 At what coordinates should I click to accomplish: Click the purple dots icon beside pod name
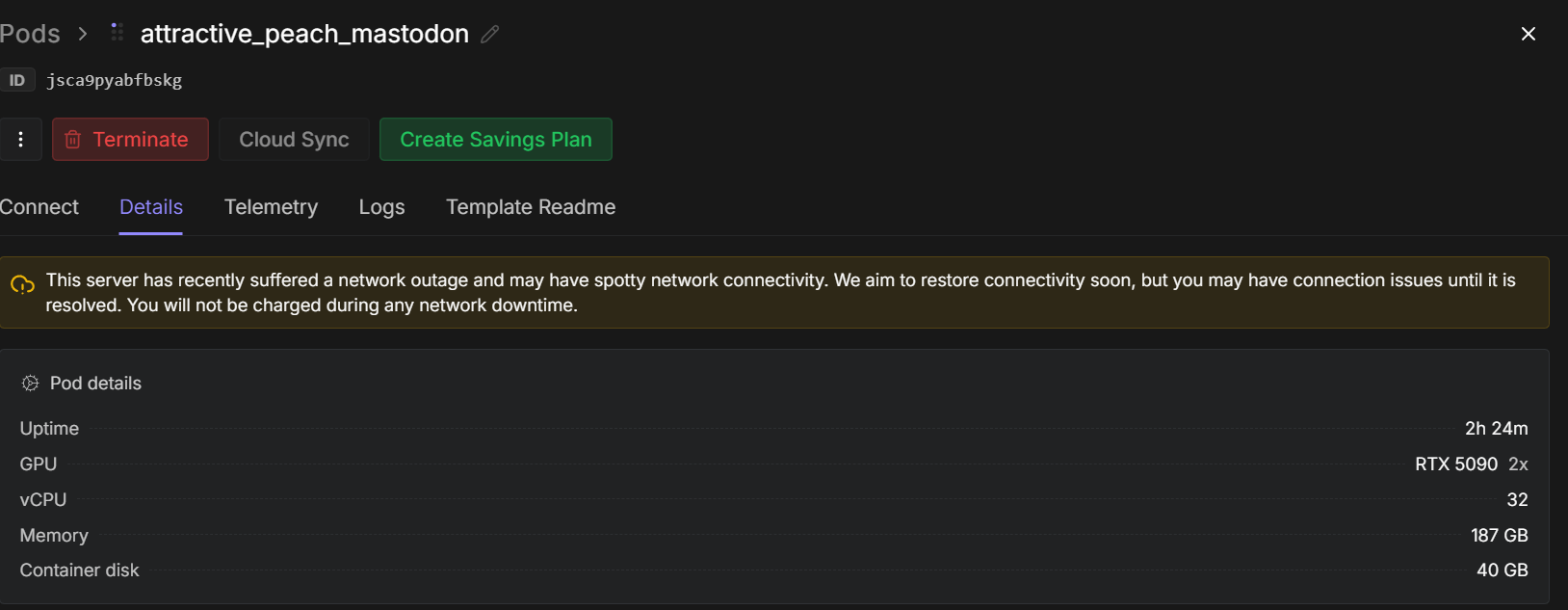117,33
